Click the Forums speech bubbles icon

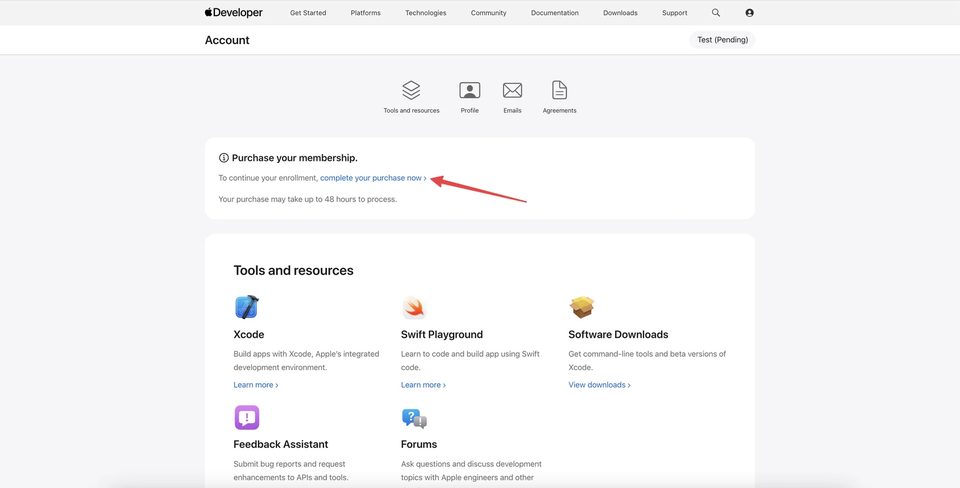point(414,418)
